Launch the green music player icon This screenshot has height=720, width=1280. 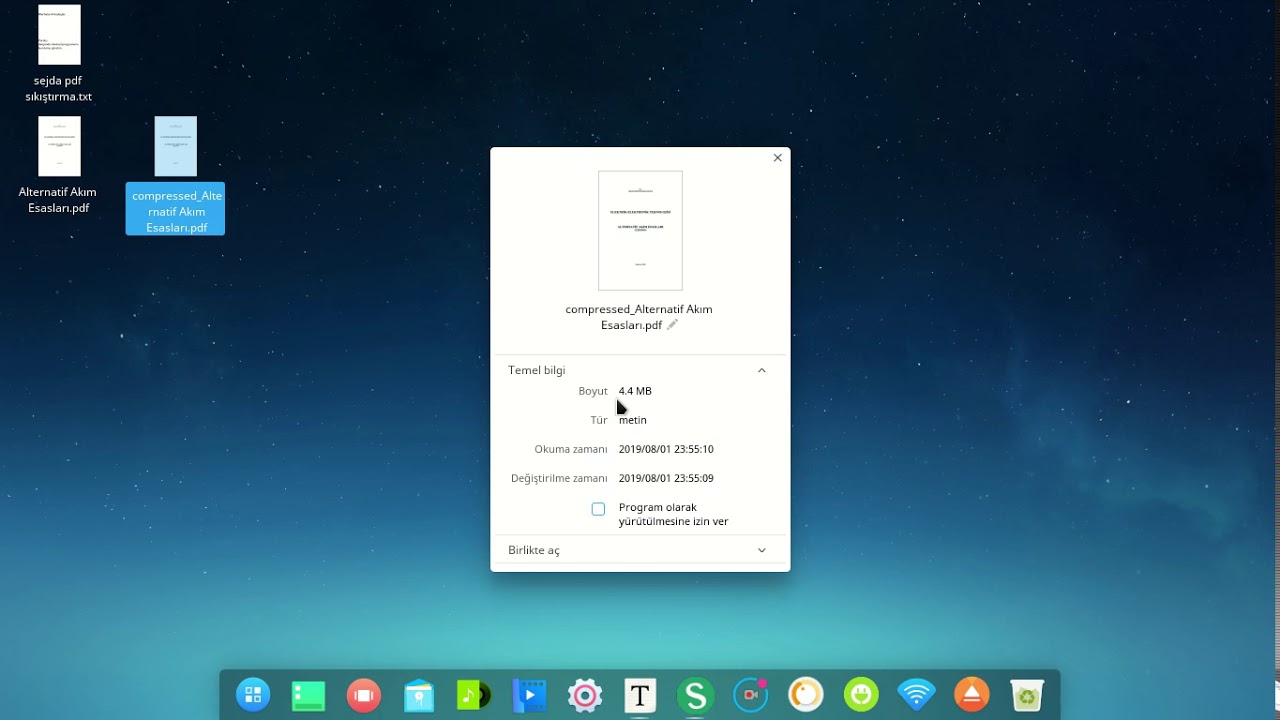point(474,695)
